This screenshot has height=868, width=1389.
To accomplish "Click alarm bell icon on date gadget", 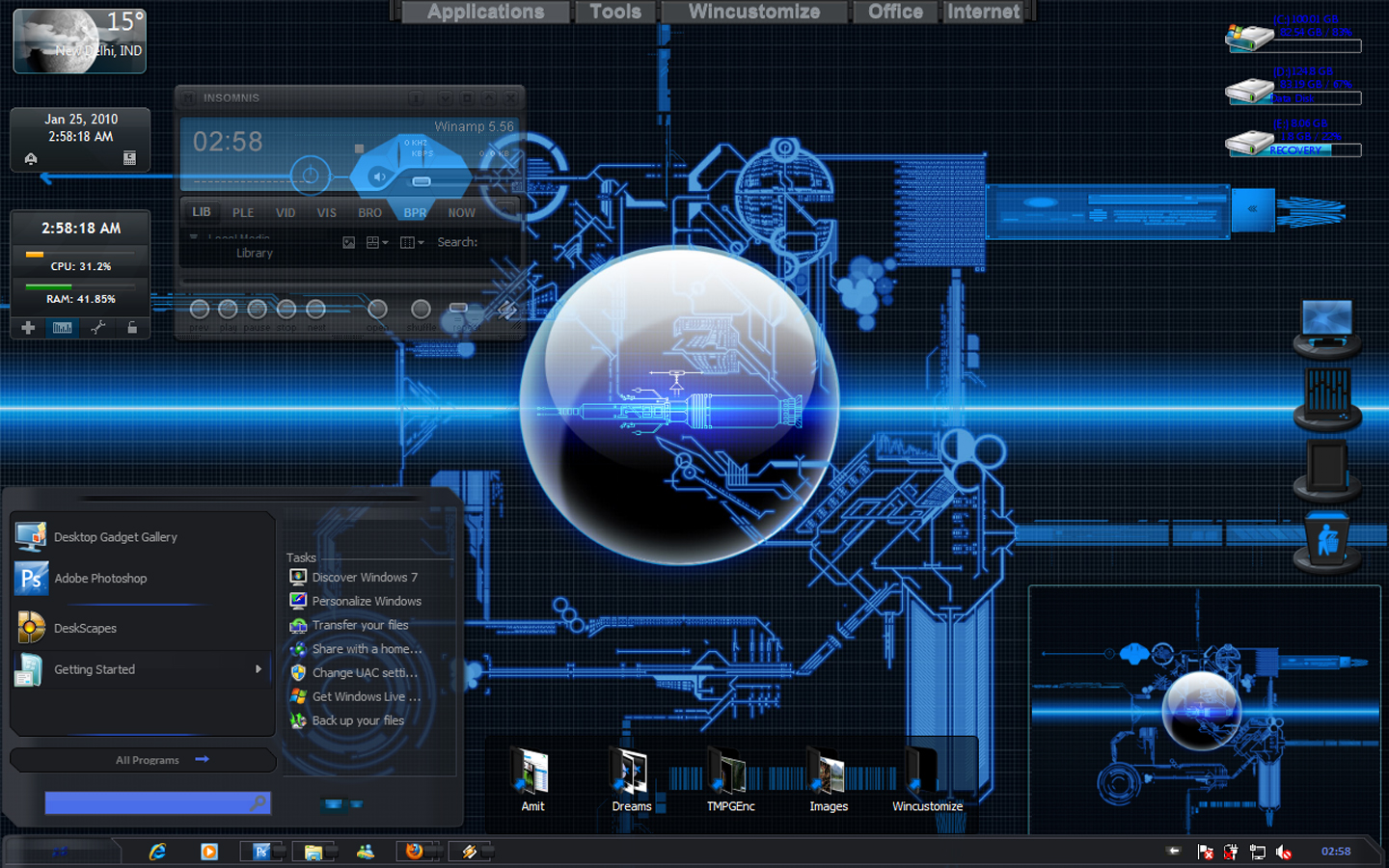I will click(x=31, y=158).
